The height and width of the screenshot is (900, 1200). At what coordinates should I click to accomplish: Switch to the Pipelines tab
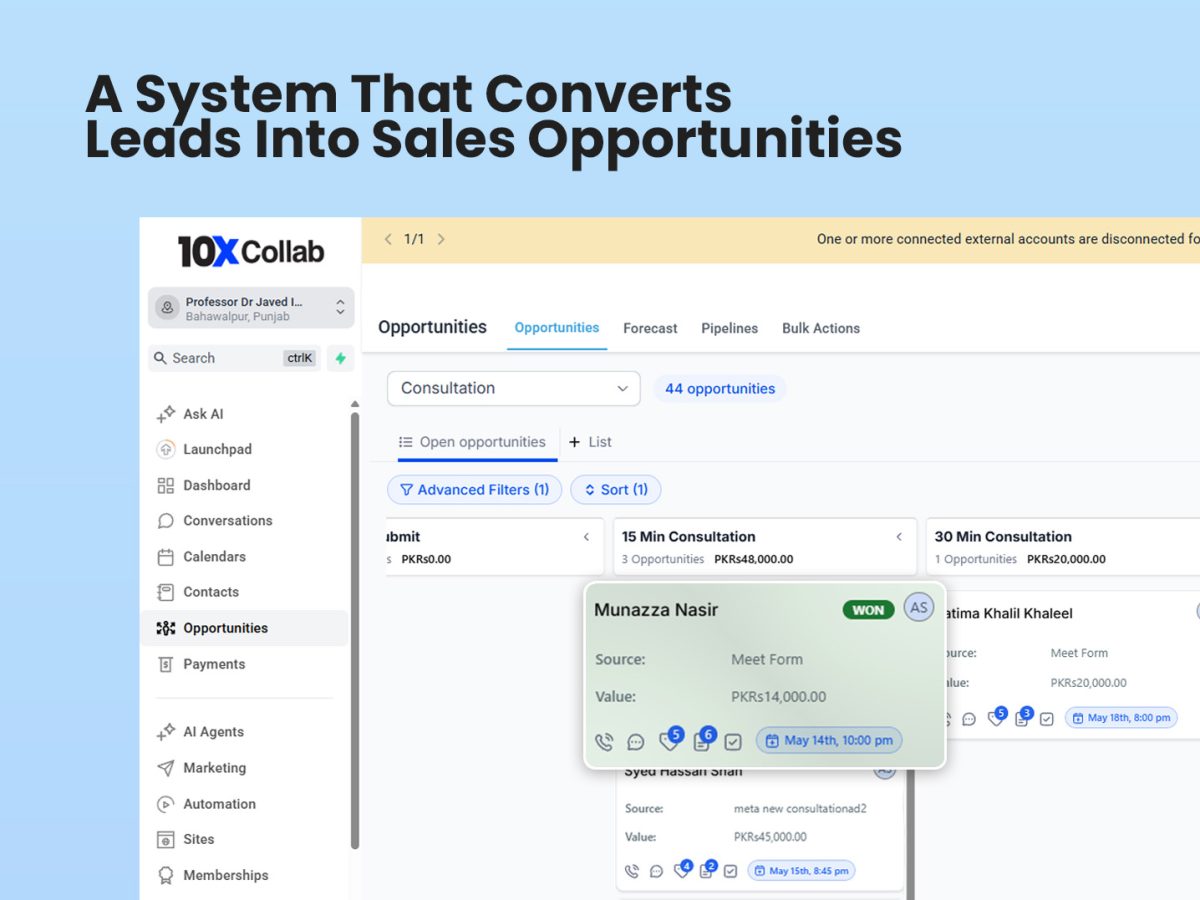729,328
